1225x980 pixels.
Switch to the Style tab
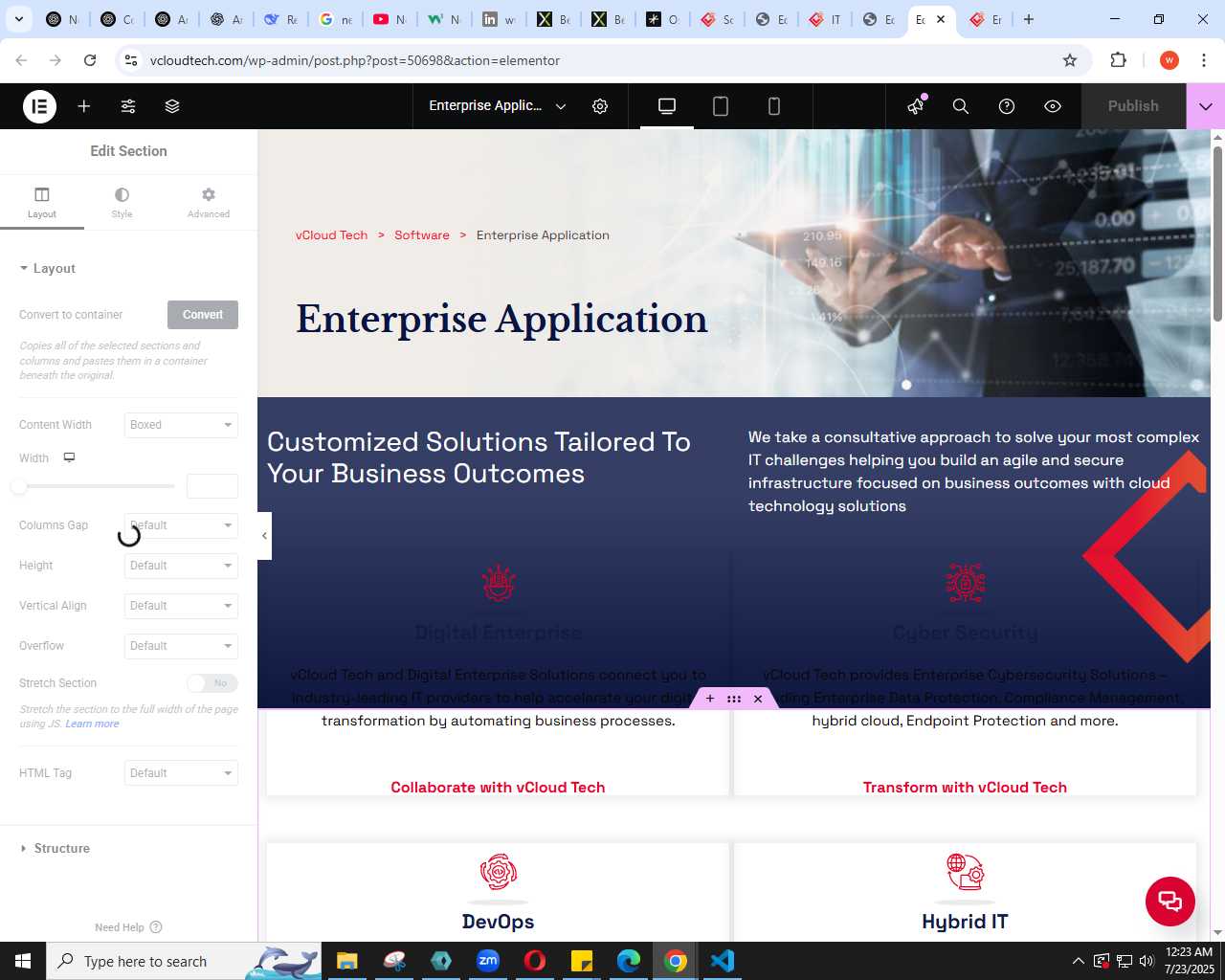click(122, 203)
